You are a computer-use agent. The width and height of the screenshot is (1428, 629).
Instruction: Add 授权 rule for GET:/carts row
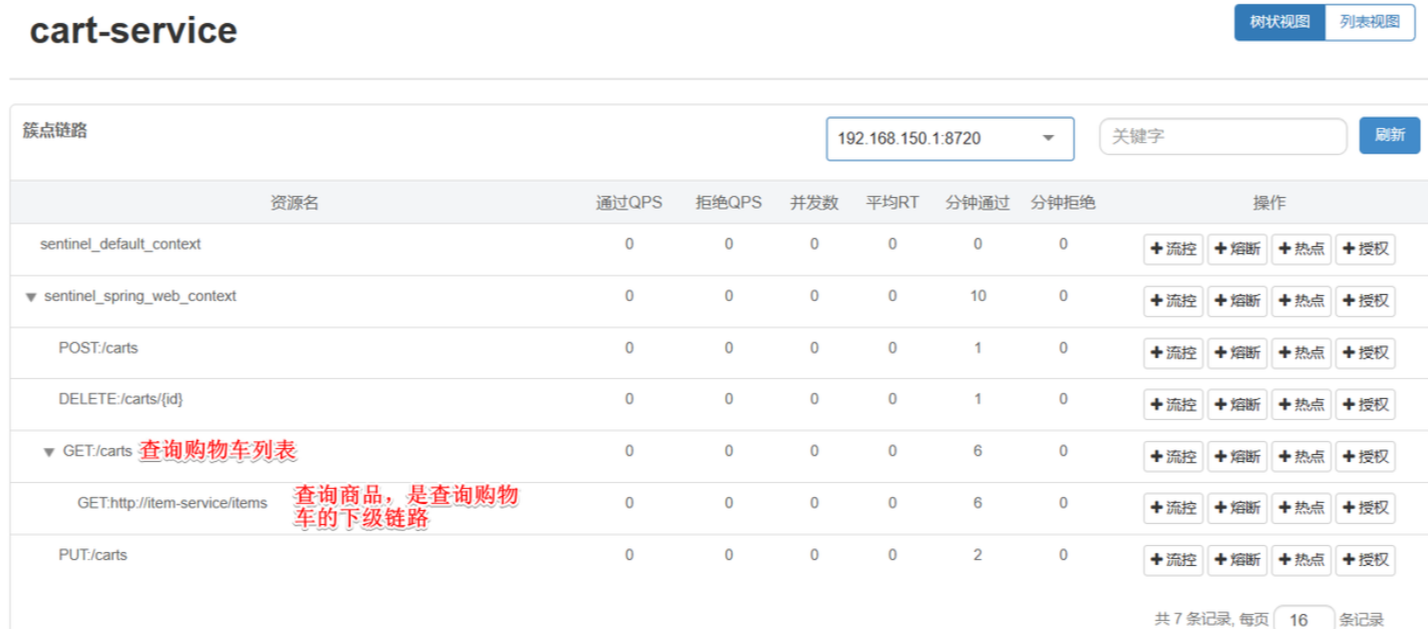tap(1365, 457)
